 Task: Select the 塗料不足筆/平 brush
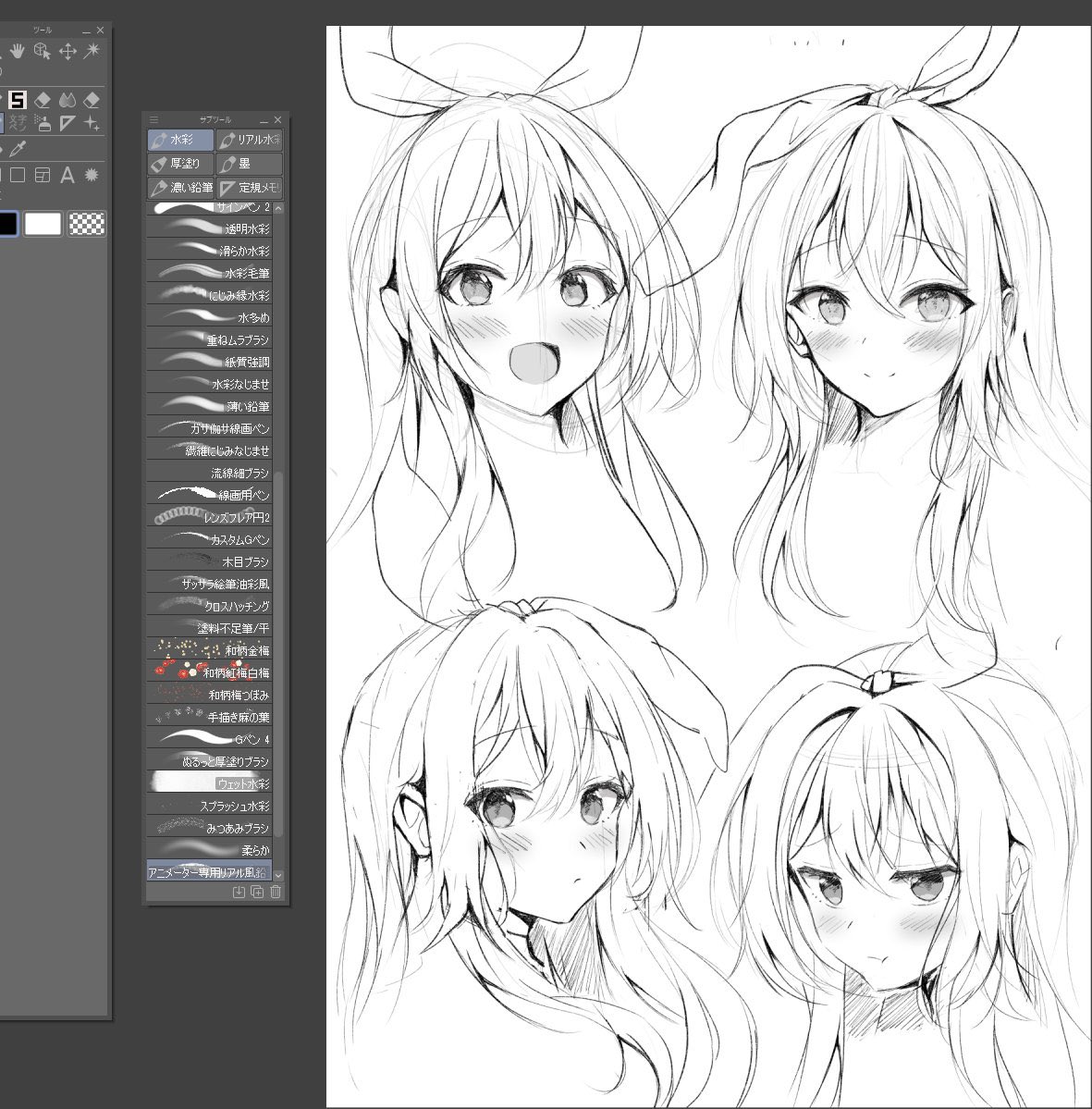tap(209, 628)
